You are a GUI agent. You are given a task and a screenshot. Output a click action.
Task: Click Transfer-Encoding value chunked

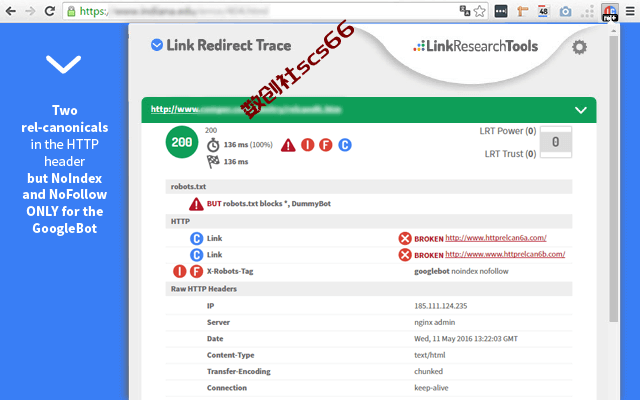(428, 371)
